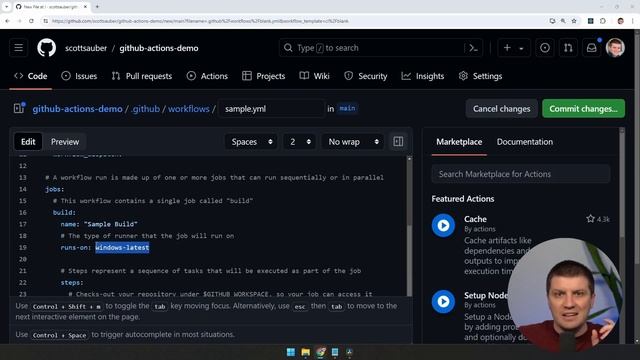Switch to the Preview tab

point(65,142)
